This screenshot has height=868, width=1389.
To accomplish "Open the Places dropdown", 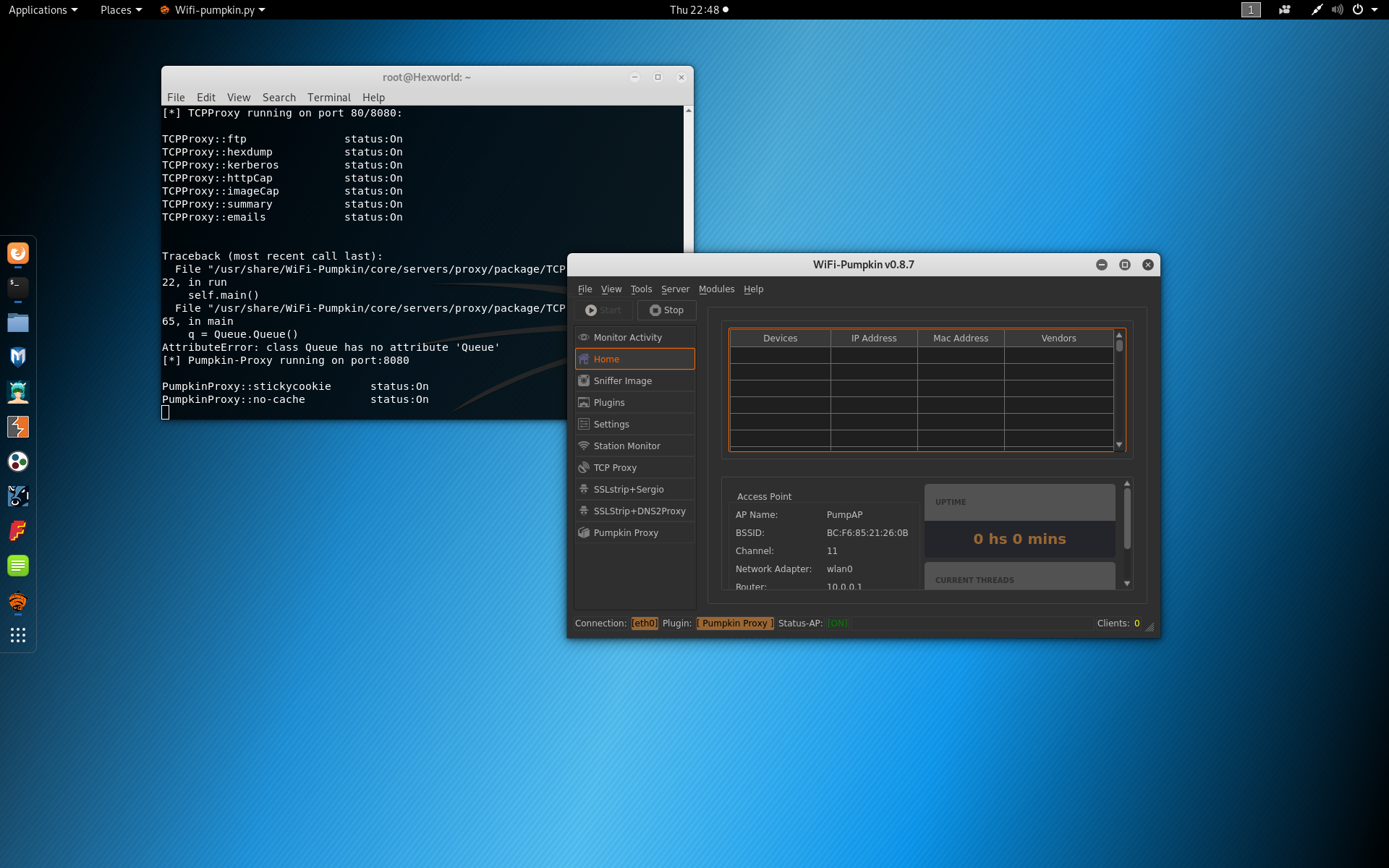I will 120,9.
